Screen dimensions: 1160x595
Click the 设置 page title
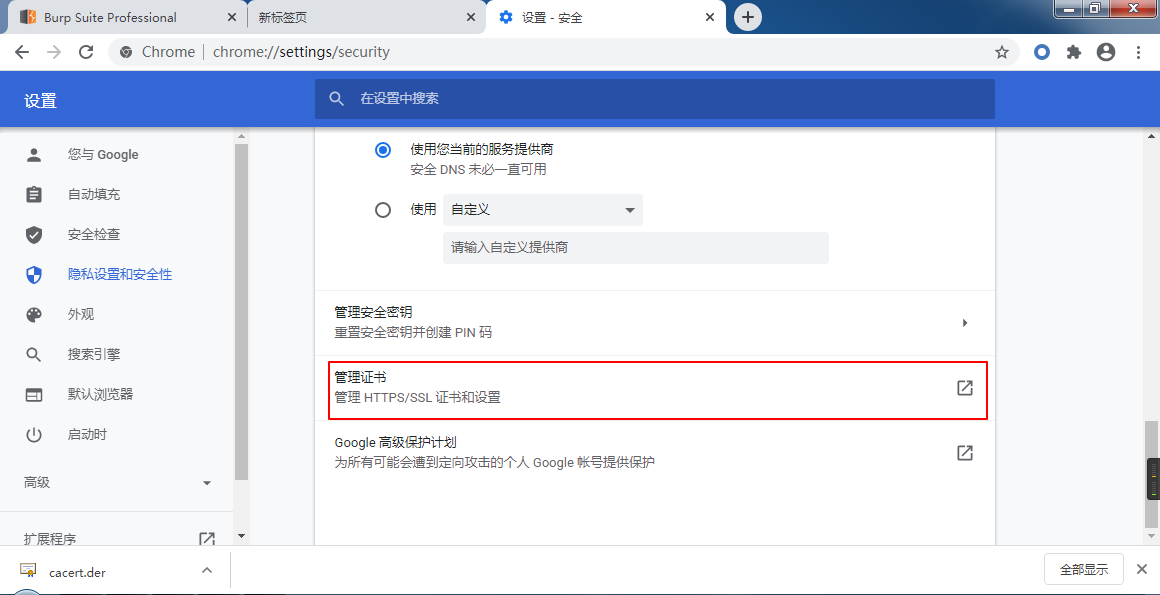(x=40, y=101)
